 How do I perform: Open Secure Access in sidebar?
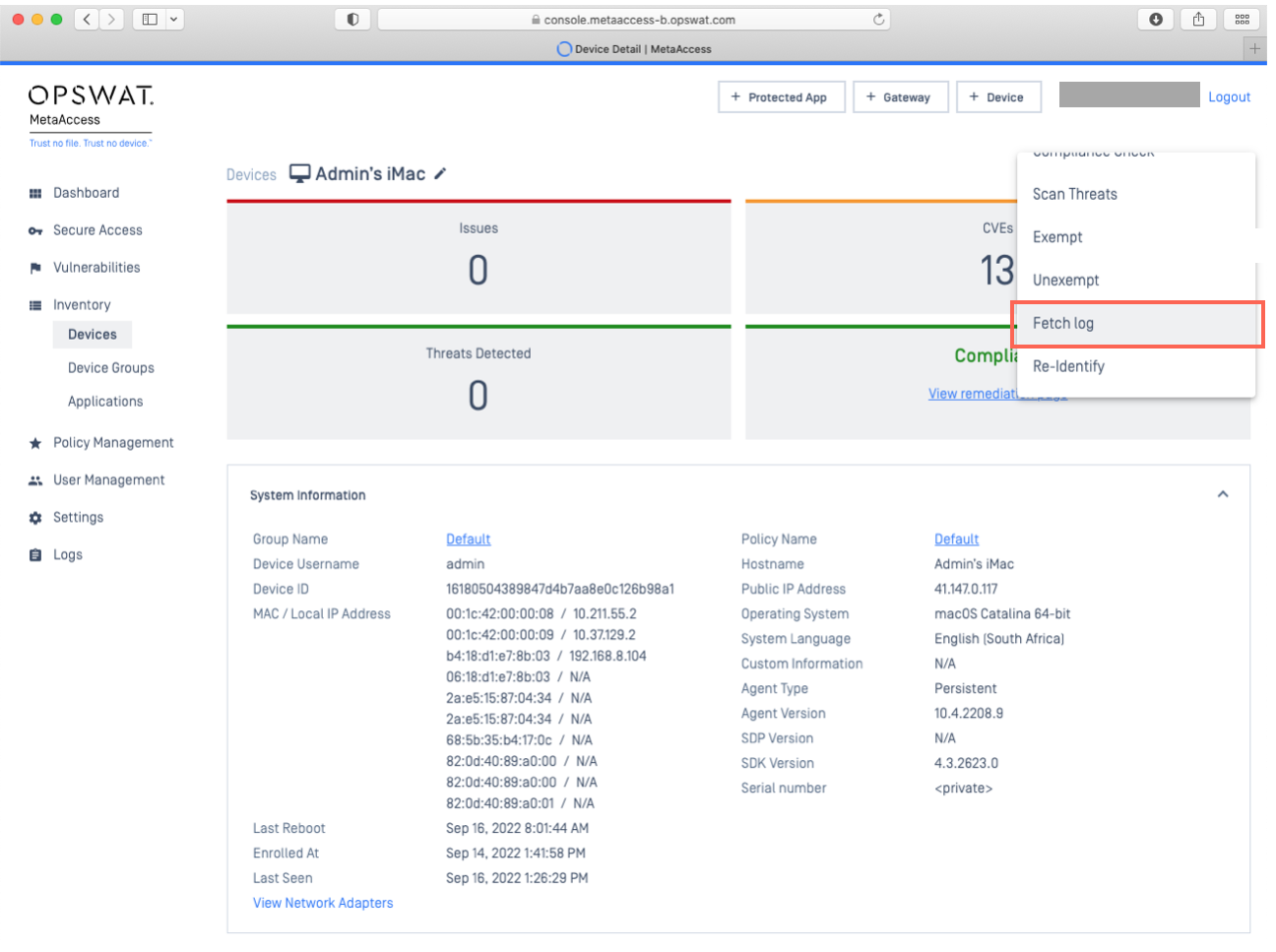click(97, 230)
